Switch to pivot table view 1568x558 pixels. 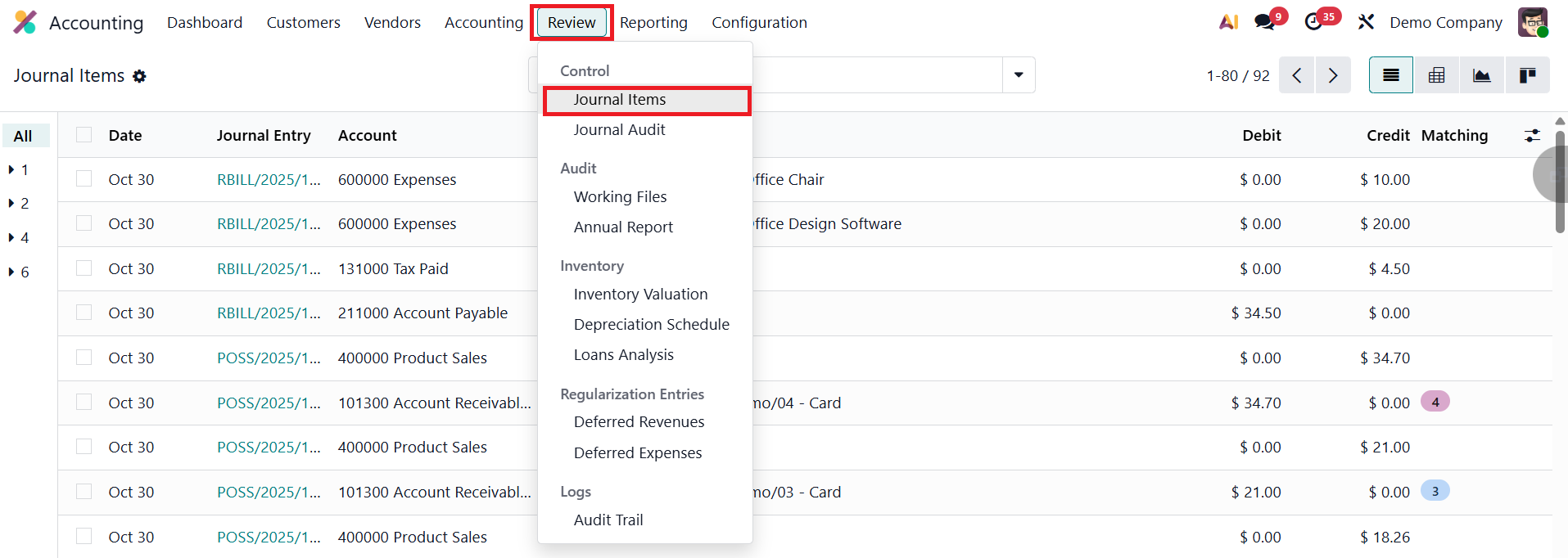coord(1436,75)
